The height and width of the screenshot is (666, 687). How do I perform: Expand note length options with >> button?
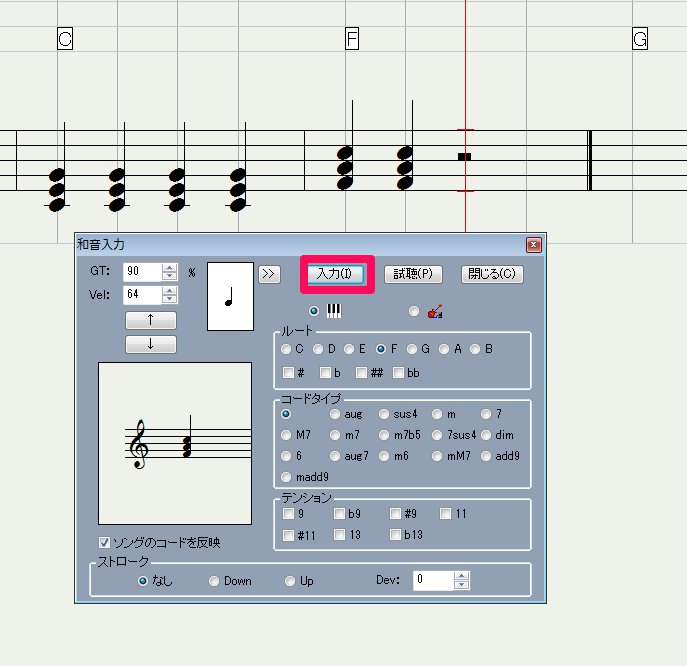tap(269, 274)
